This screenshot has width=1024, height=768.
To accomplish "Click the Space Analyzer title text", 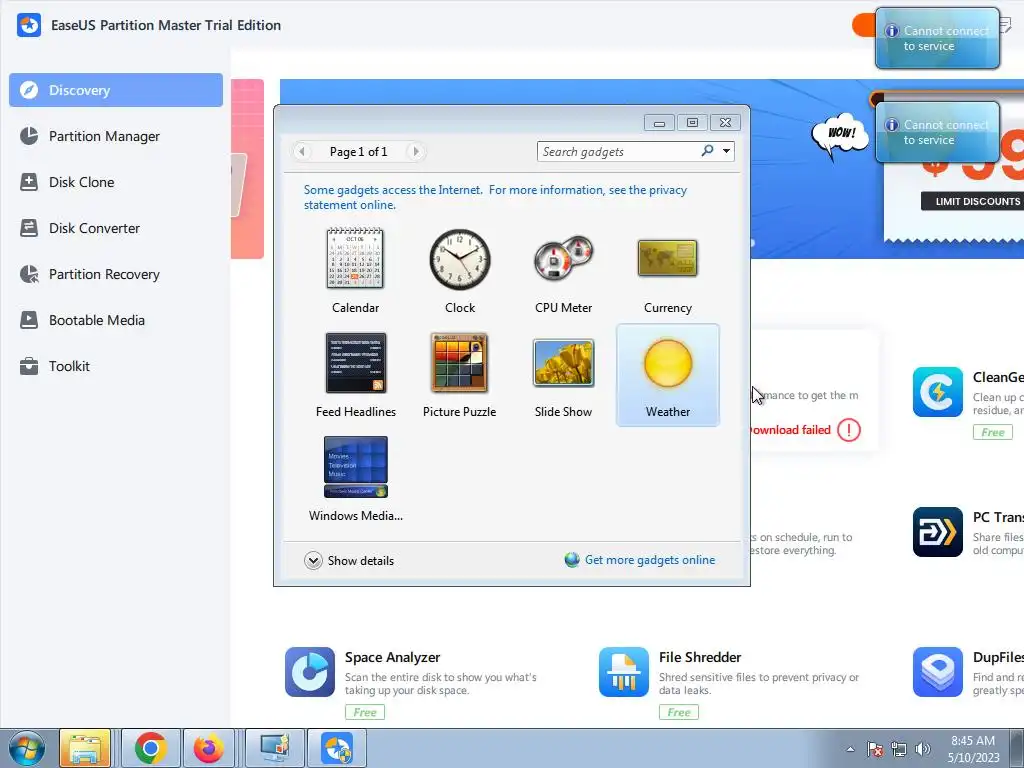I will pyautogui.click(x=392, y=657).
